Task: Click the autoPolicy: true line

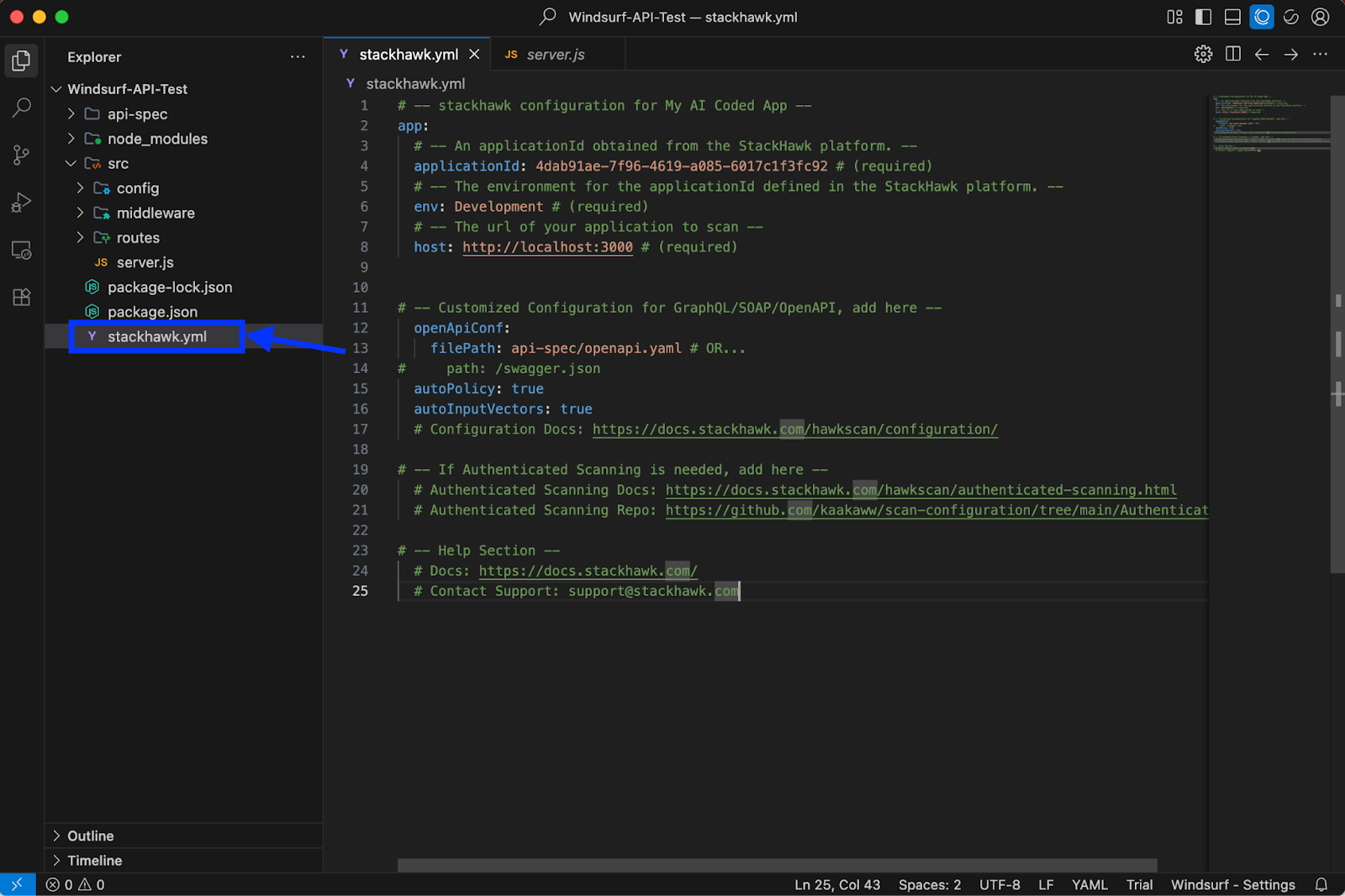Action: (478, 389)
